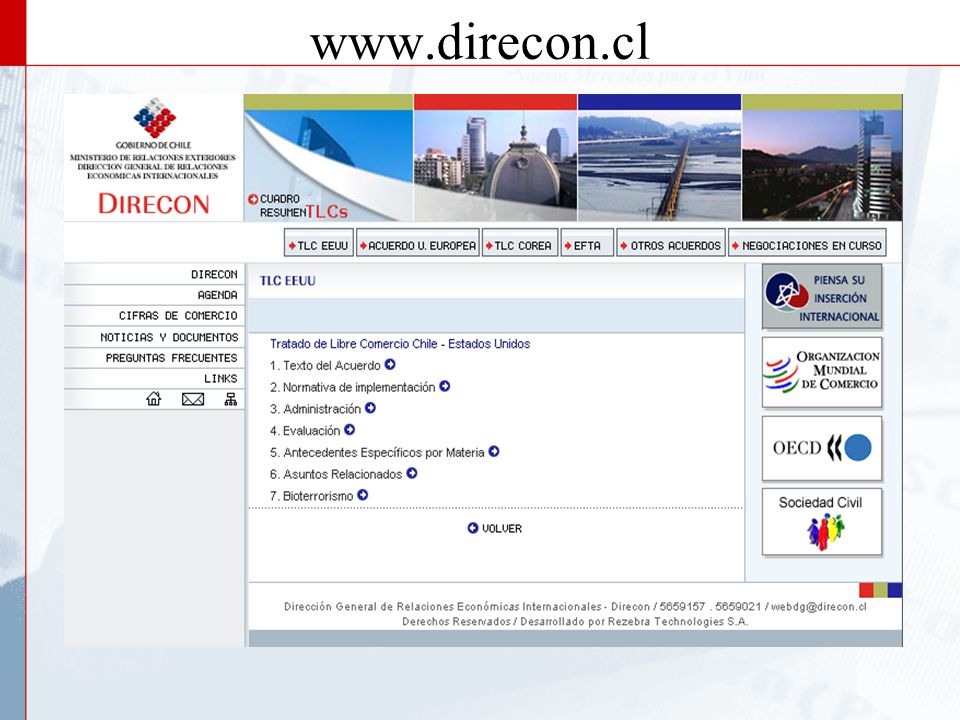Click arrow icon next to Asuntos Relacionados
The image size is (960, 720).
point(412,473)
